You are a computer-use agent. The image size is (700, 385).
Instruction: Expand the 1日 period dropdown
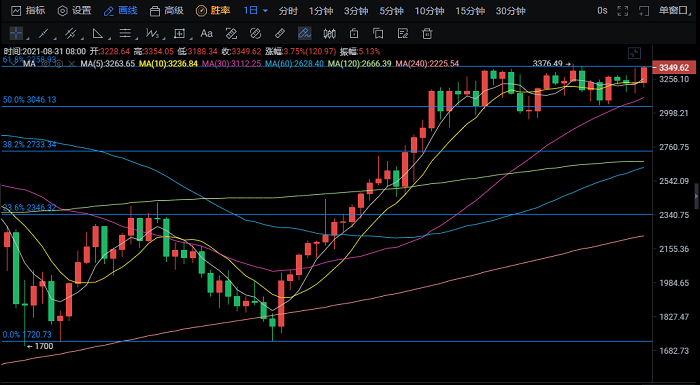coord(255,10)
